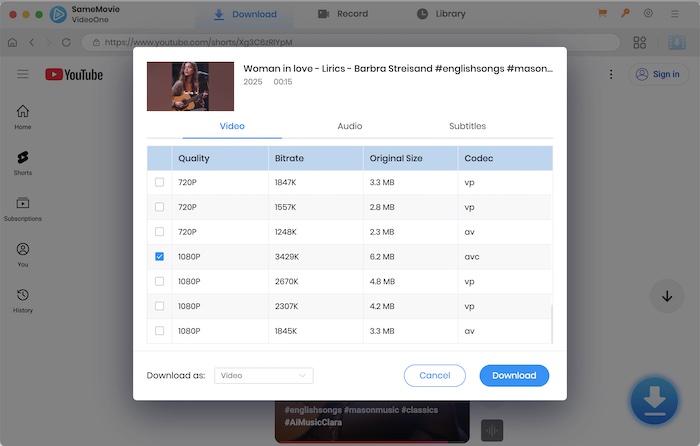Screen dimensions: 700x446
Task: Click the blue Download button in dialog
Action: [514, 375]
